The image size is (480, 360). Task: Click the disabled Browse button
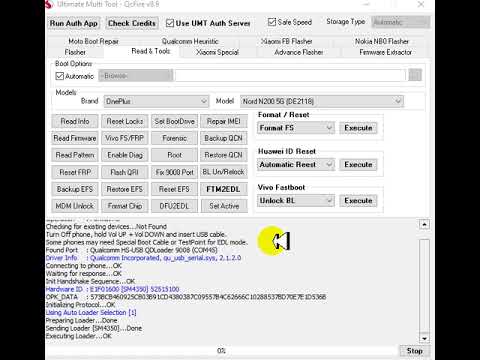tap(136, 76)
